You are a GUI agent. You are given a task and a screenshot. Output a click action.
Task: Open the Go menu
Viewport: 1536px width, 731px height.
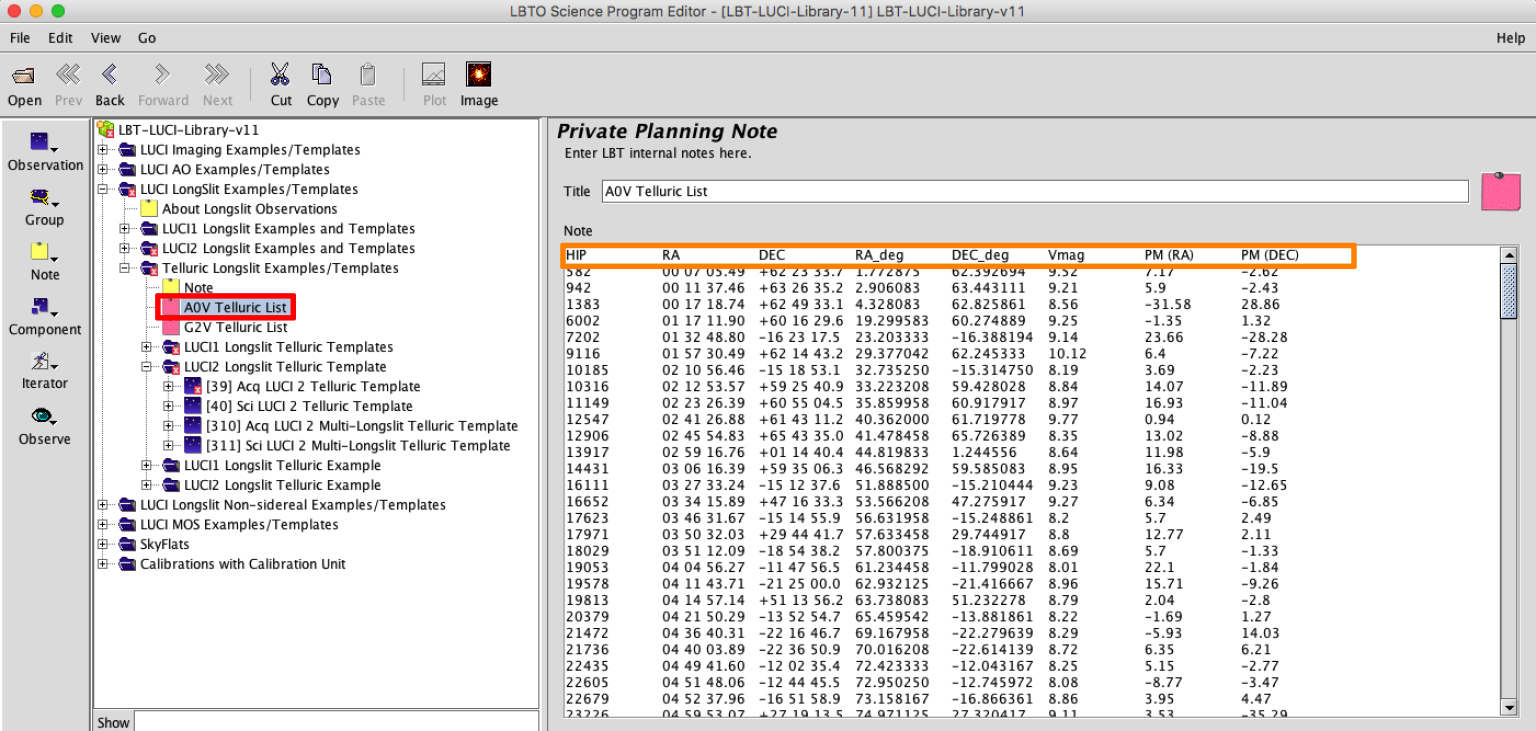[x=147, y=38]
